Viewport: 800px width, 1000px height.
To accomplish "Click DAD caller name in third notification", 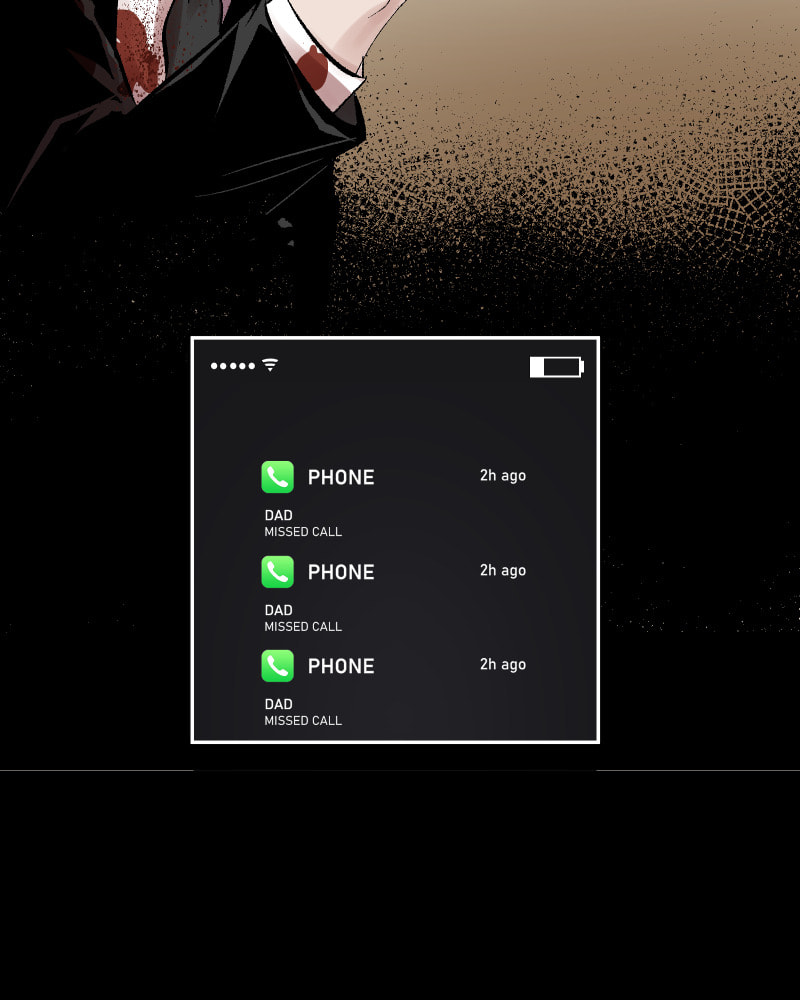I will pyautogui.click(x=278, y=704).
